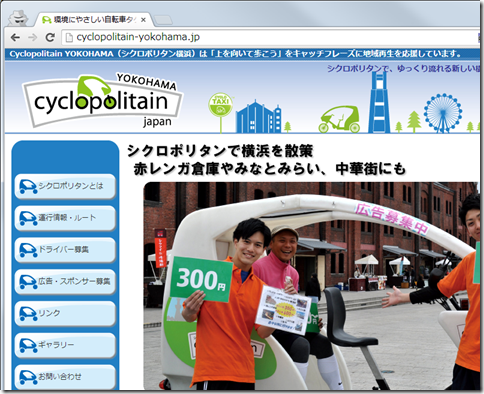This screenshot has height=394, width=484.
Task: Click the blue Landmark Tower illustration
Action: (x=379, y=102)
